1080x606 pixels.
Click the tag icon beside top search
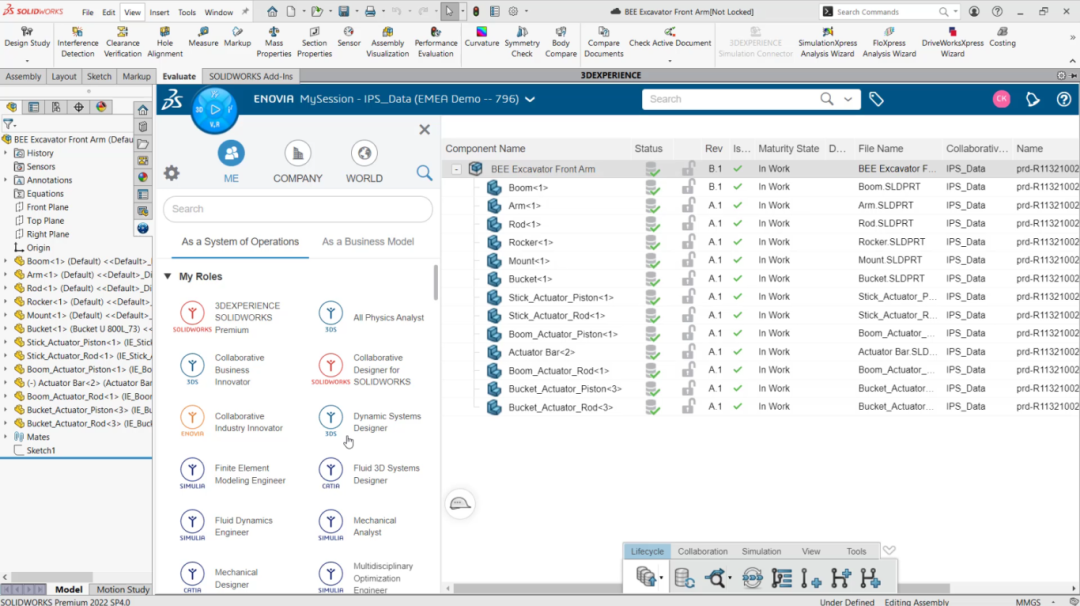[x=876, y=99]
